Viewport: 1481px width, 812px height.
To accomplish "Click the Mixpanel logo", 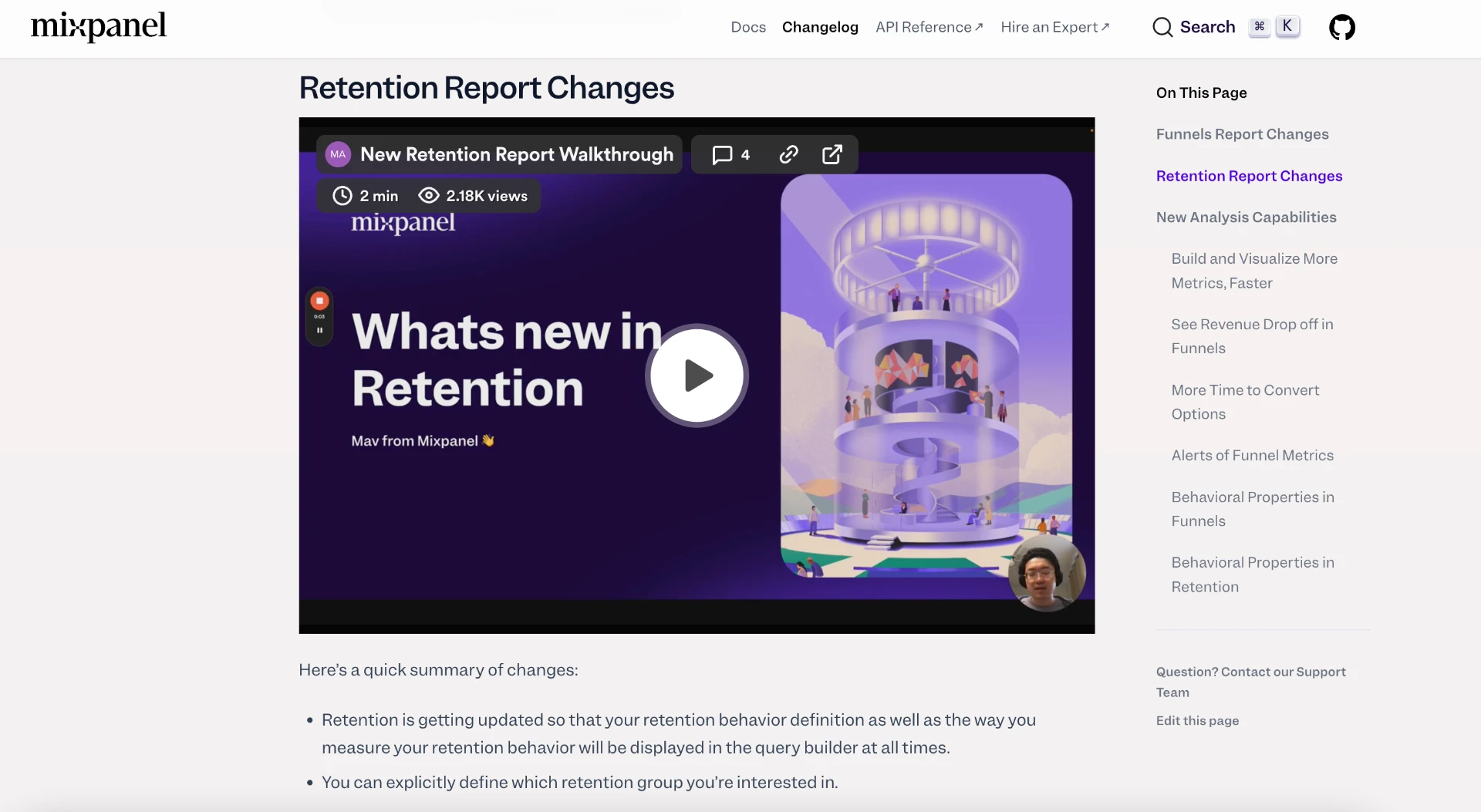I will (98, 27).
